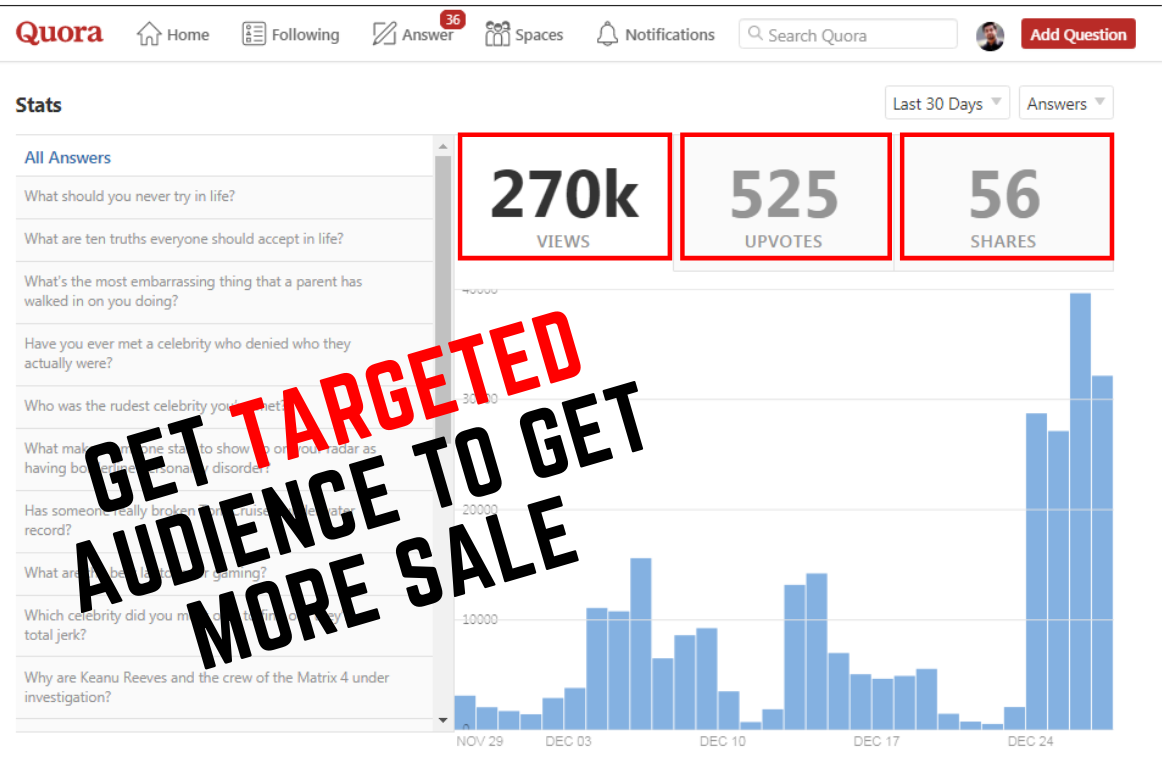Click the Quora logo

pos(59,32)
